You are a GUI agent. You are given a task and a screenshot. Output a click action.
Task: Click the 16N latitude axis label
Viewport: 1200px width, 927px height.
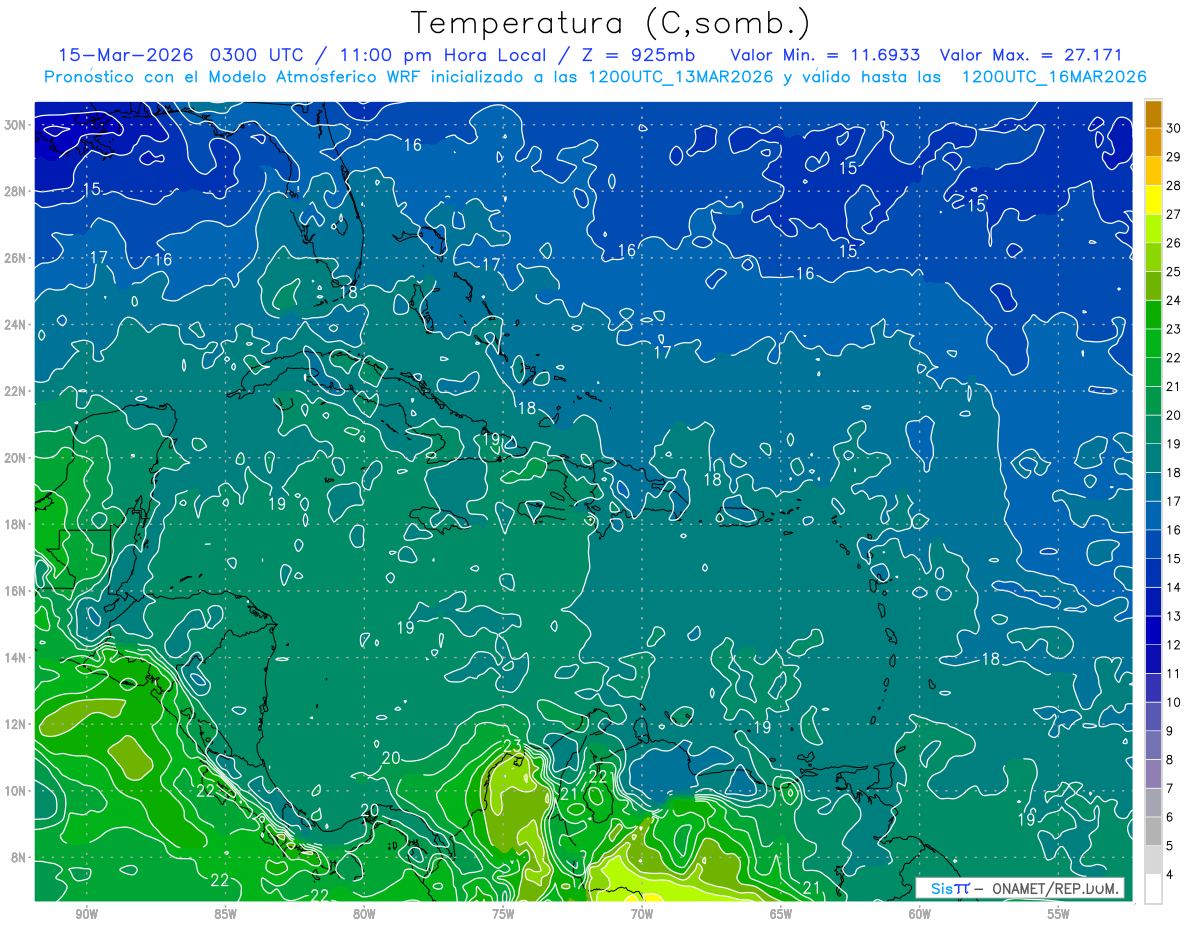tap(16, 590)
